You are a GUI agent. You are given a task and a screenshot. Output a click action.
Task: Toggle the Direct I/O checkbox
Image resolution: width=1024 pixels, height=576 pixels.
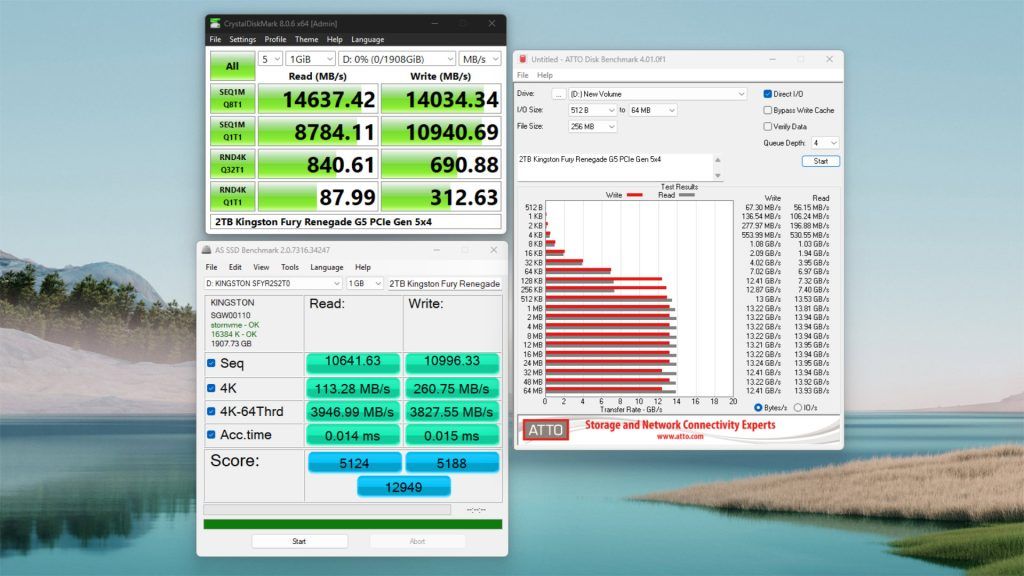click(x=767, y=94)
